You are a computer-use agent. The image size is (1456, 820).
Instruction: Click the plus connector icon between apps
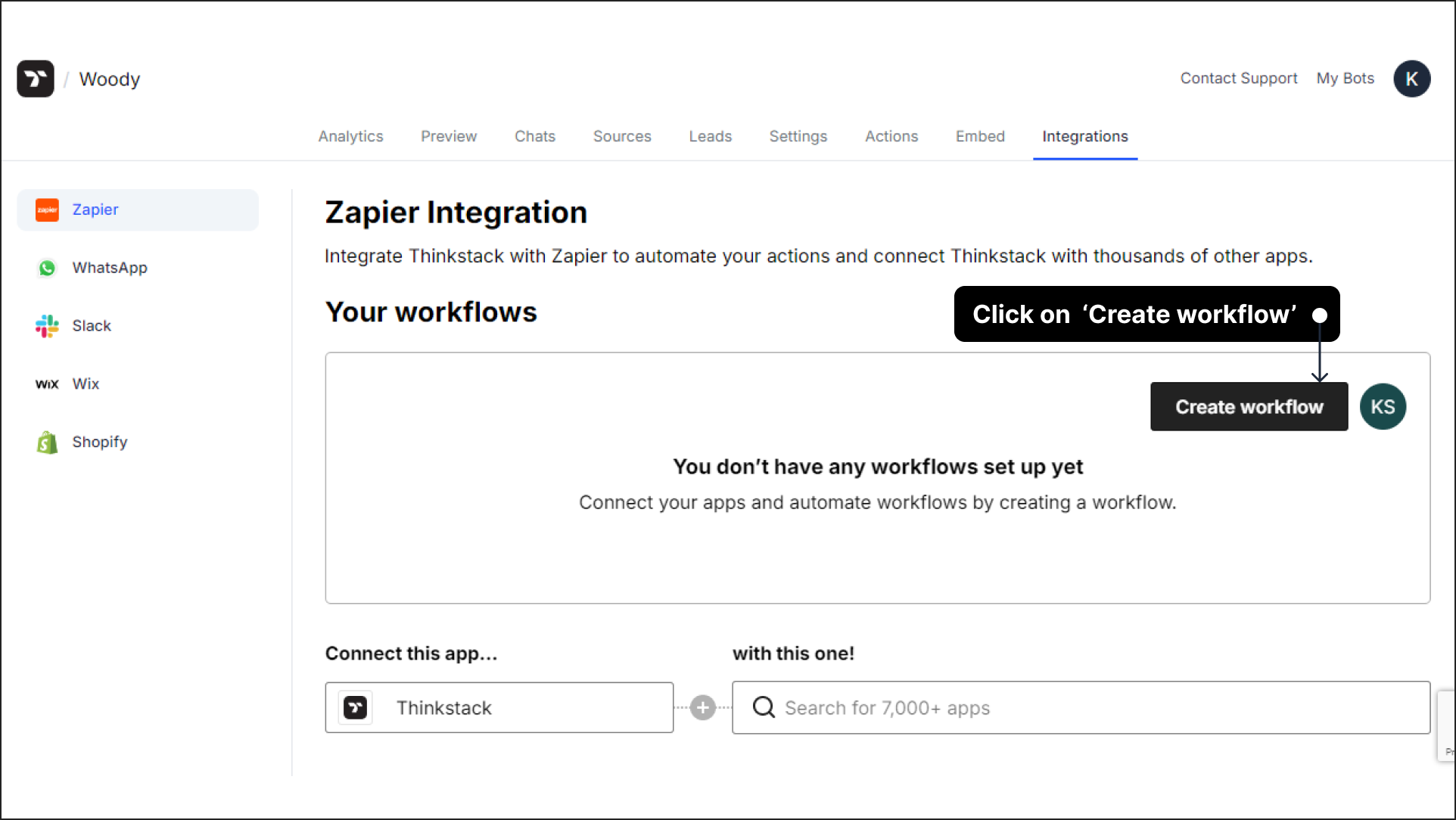pos(703,708)
